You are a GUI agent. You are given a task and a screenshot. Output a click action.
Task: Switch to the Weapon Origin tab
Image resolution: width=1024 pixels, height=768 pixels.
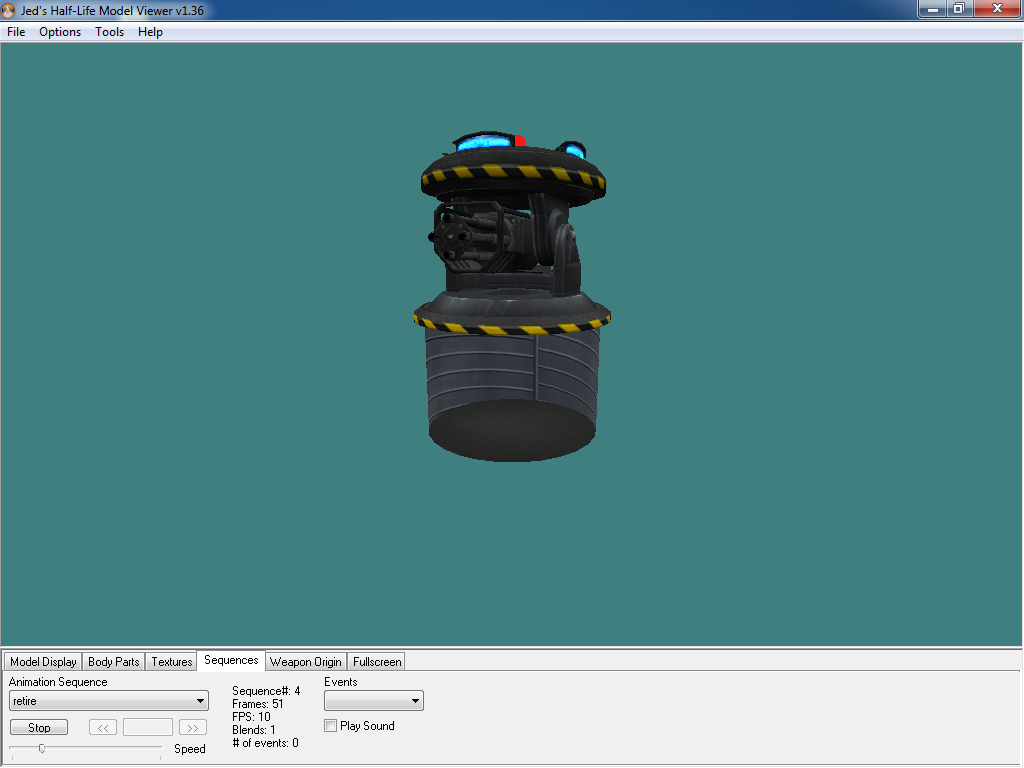306,662
